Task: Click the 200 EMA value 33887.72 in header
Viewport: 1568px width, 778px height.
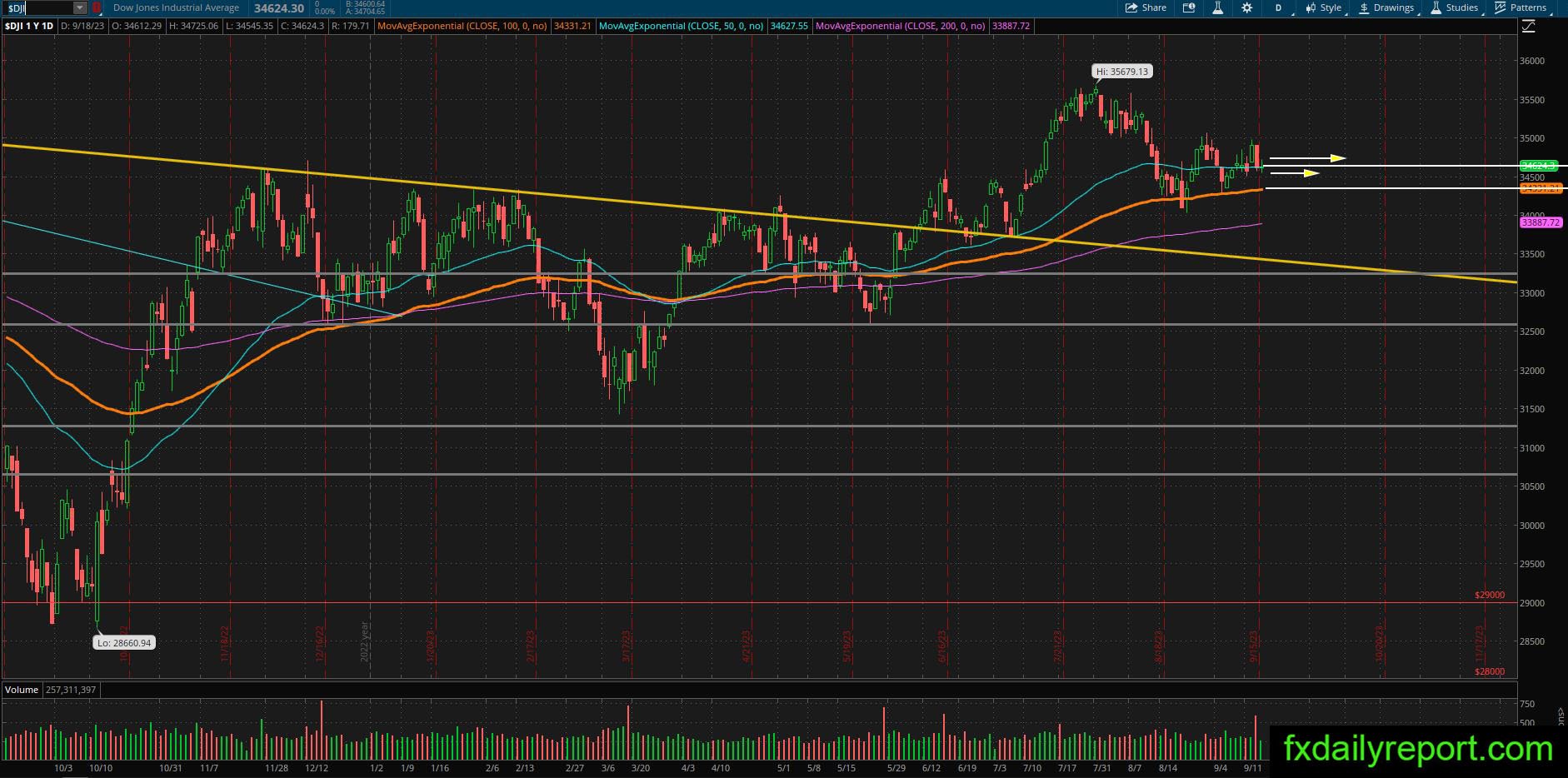Action: (x=1011, y=27)
